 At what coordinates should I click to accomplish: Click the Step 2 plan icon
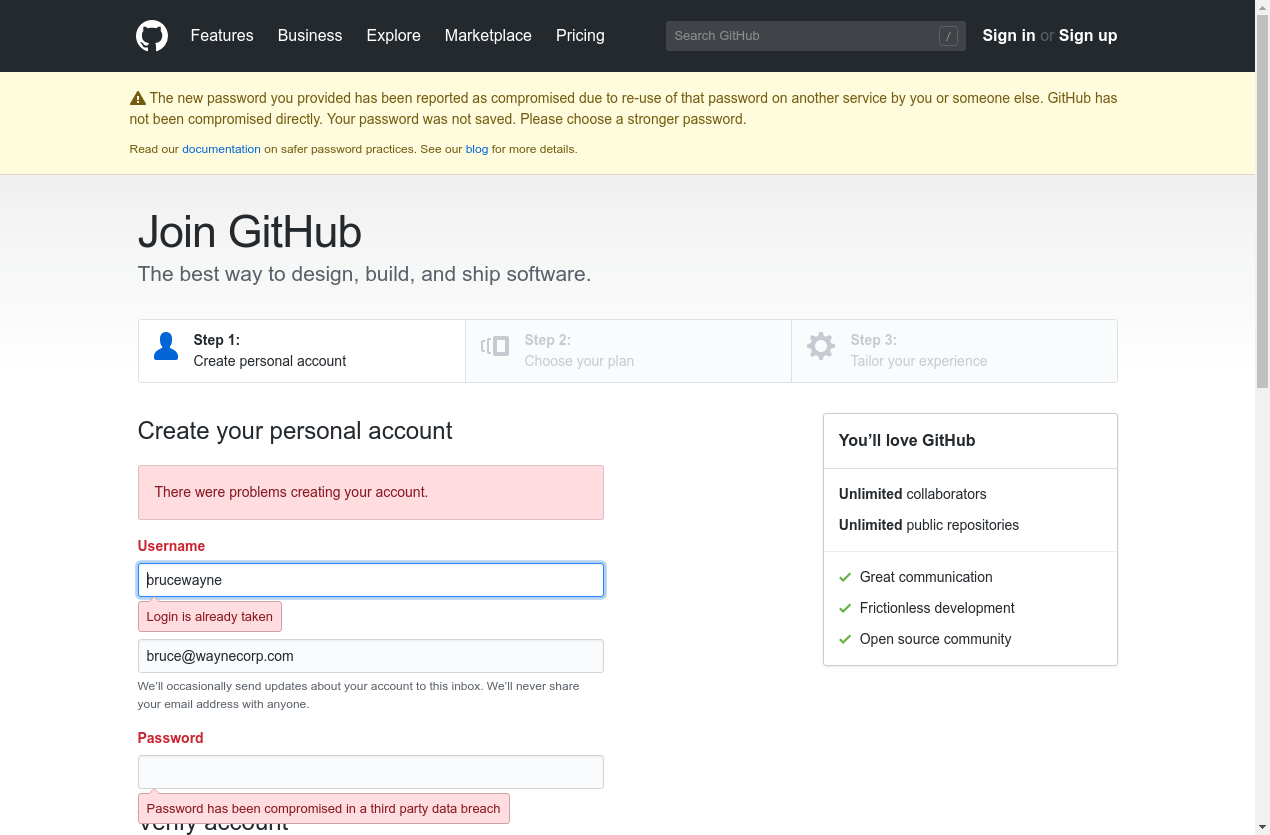495,347
